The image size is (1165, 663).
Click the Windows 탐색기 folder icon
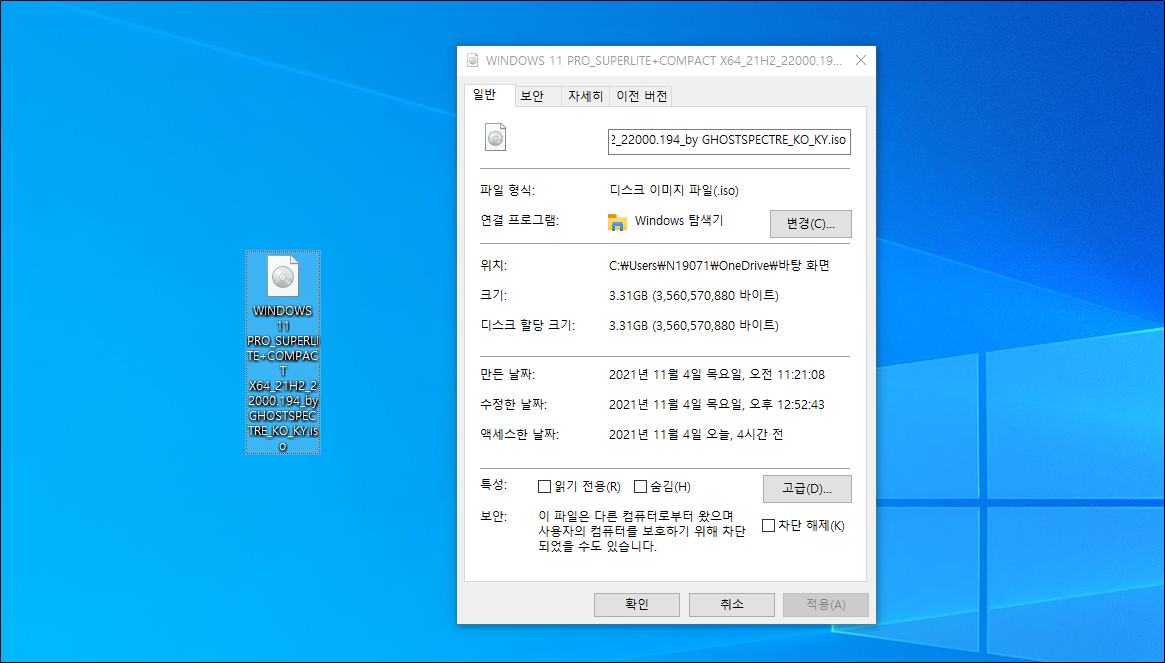coord(617,221)
